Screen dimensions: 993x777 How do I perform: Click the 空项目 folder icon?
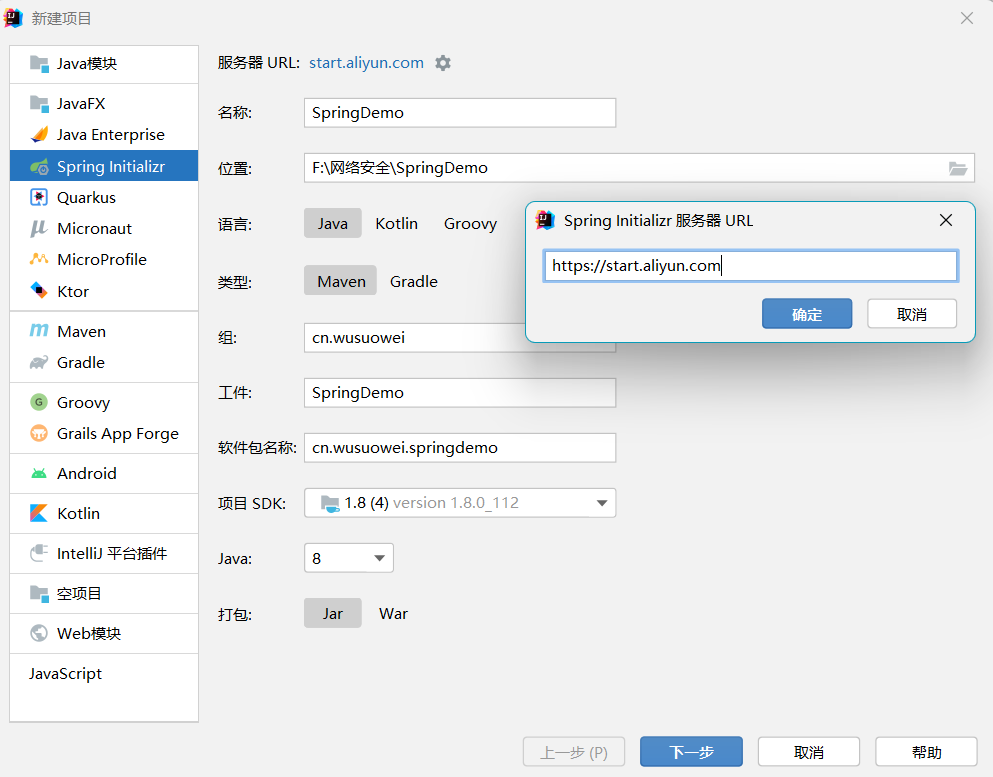(39, 593)
